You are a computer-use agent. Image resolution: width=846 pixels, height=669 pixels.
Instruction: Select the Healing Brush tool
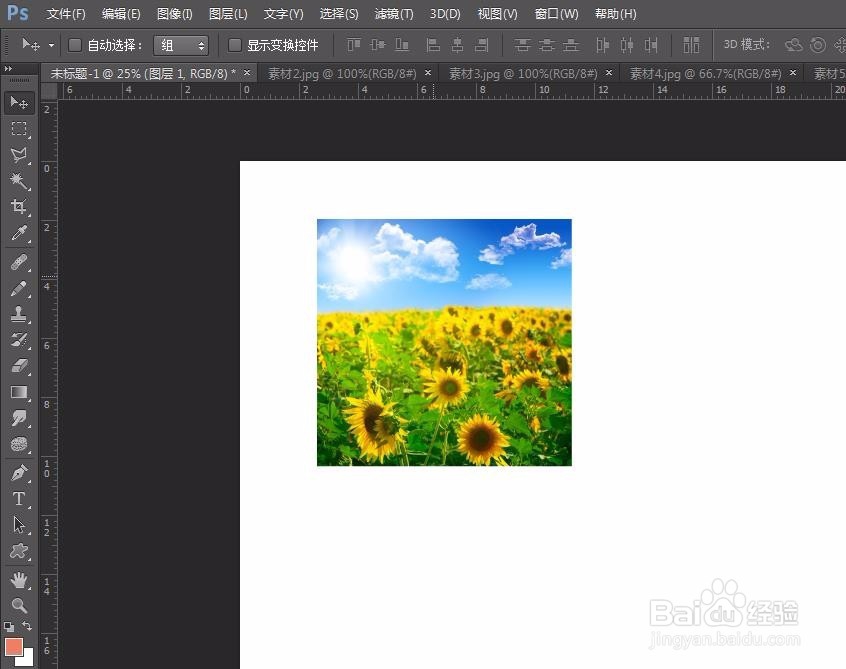point(19,262)
